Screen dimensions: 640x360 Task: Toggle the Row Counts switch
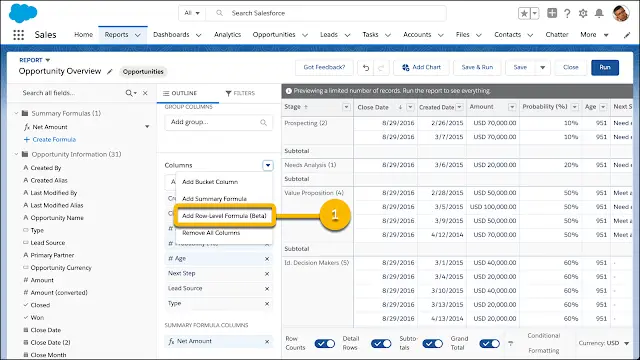pos(324,344)
